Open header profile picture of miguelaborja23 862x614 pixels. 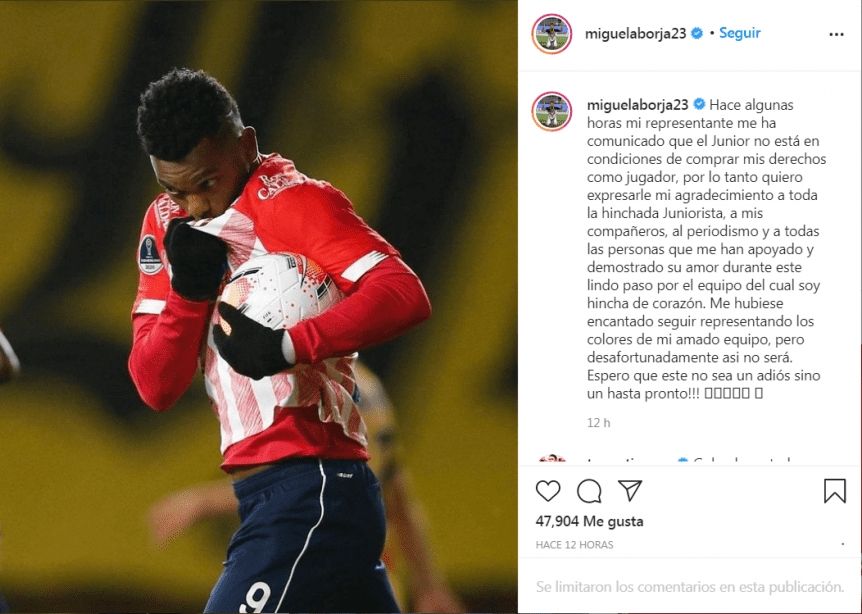click(552, 34)
